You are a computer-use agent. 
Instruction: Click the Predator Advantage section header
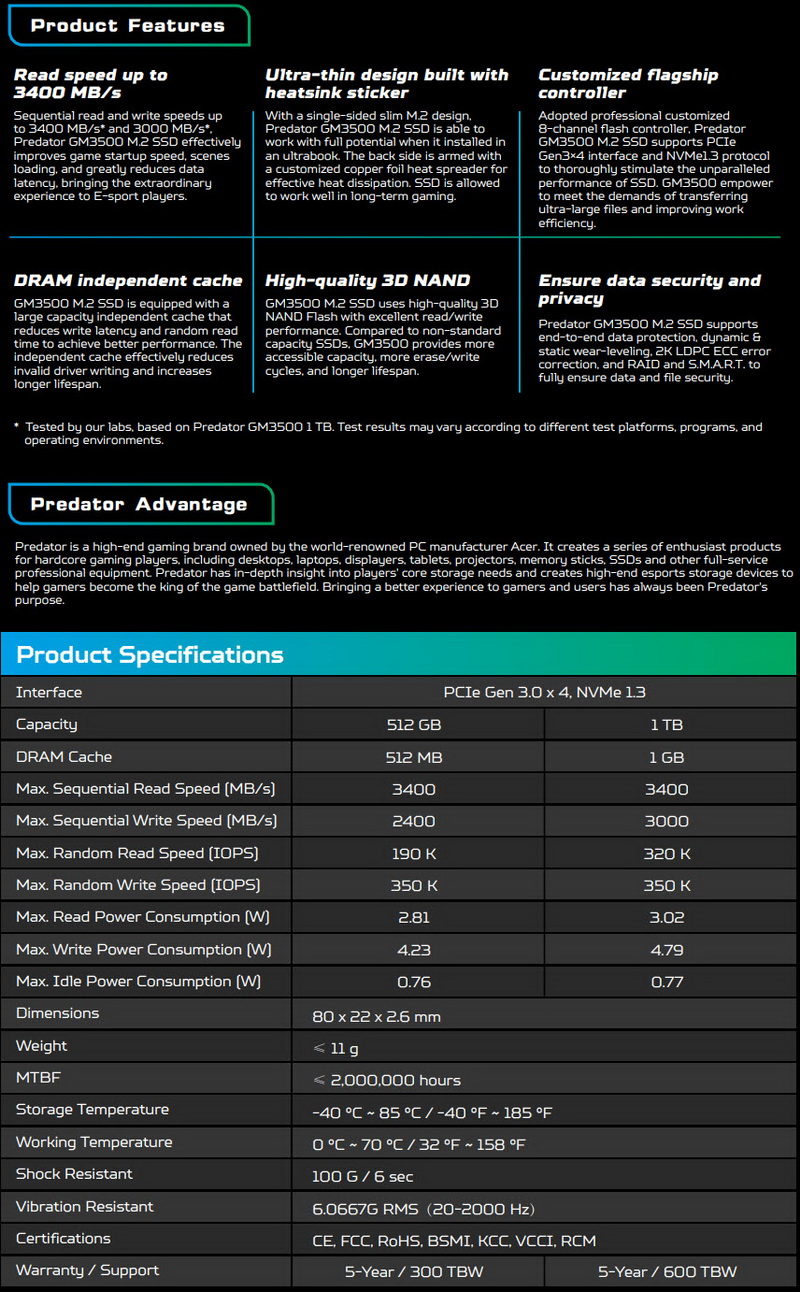click(x=139, y=504)
